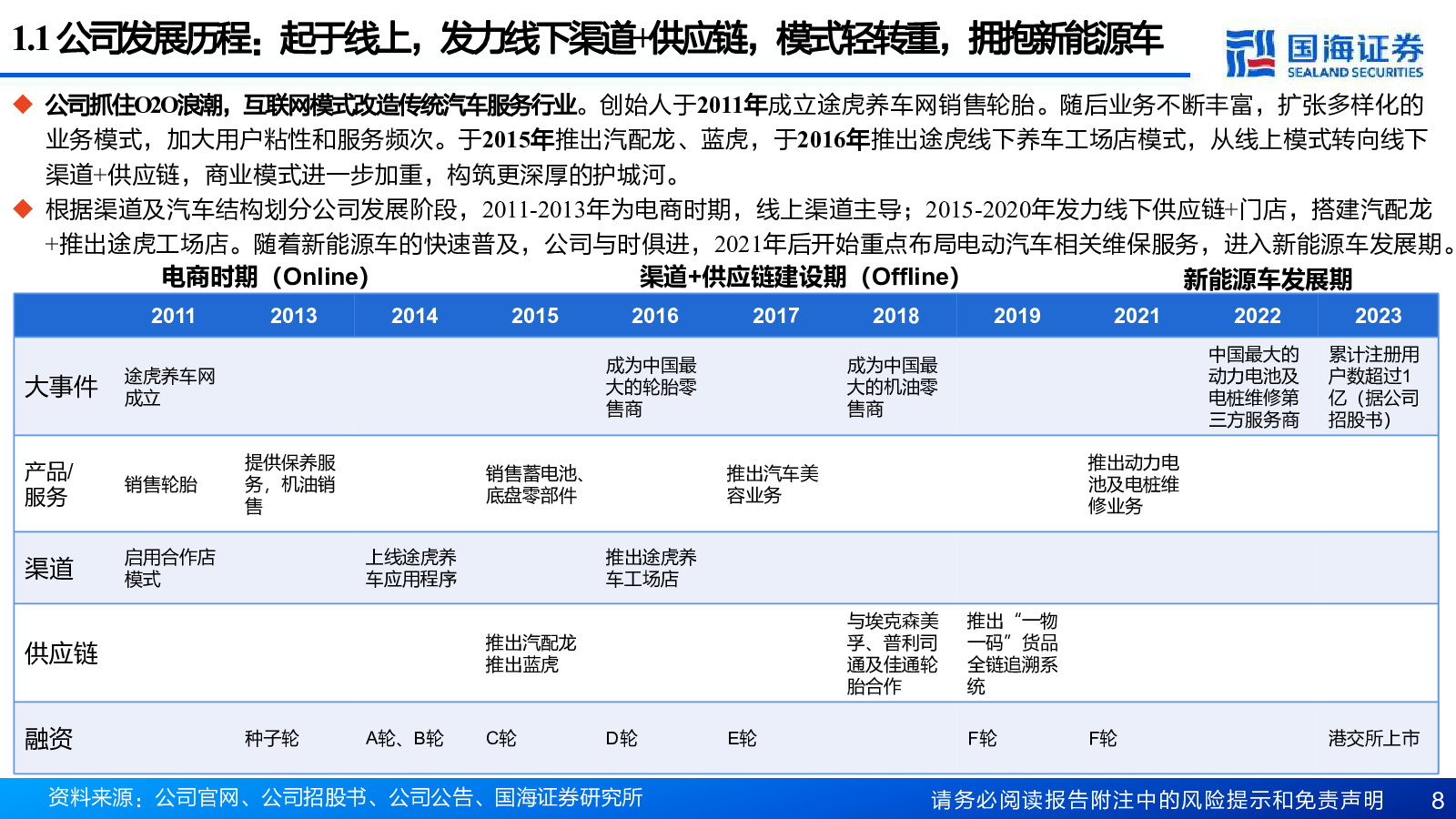
Task: Click the 途虎养车网成立 cell
Action: tap(170, 387)
